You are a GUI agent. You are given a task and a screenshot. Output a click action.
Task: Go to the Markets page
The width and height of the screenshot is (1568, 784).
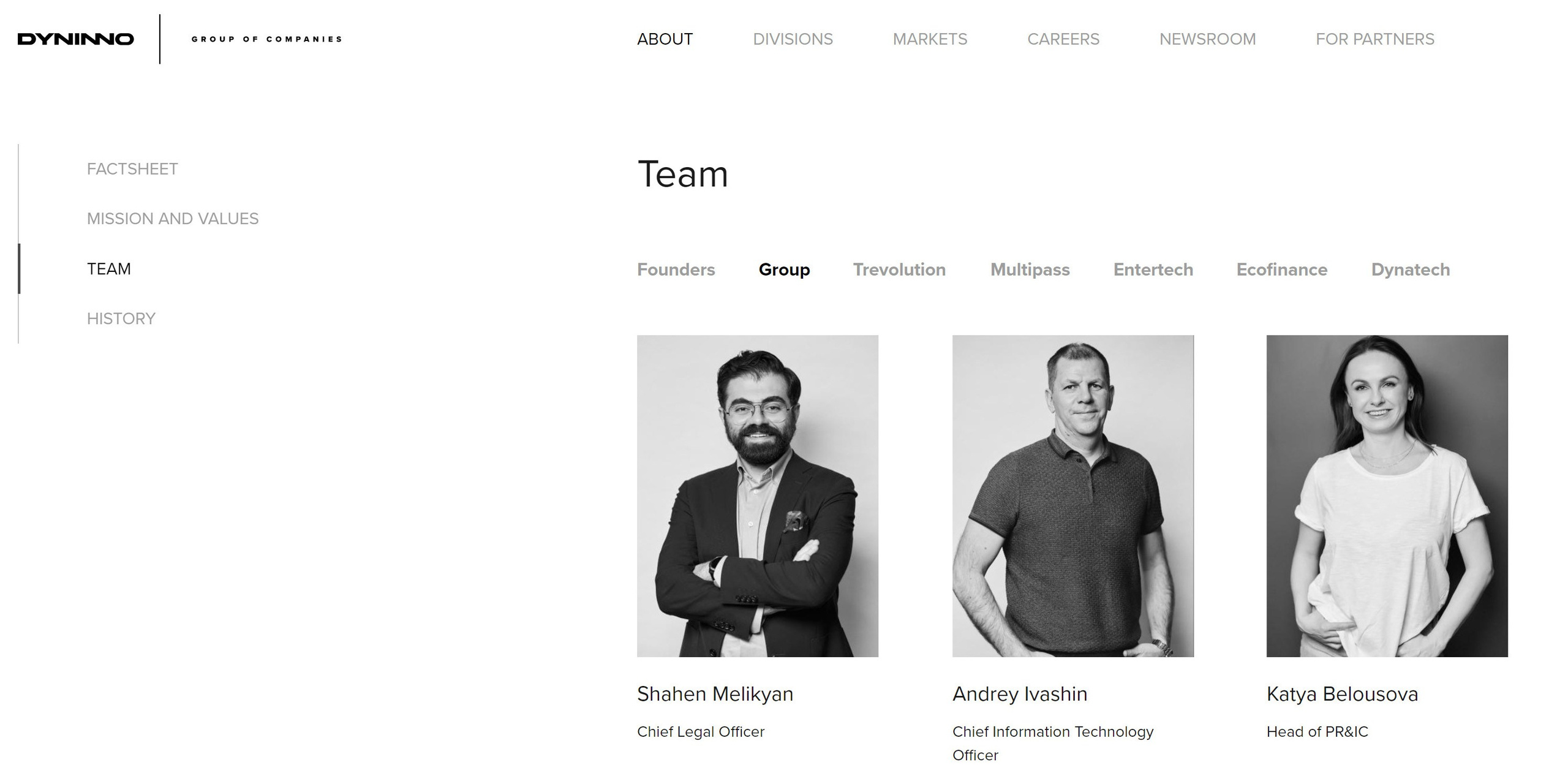point(930,39)
